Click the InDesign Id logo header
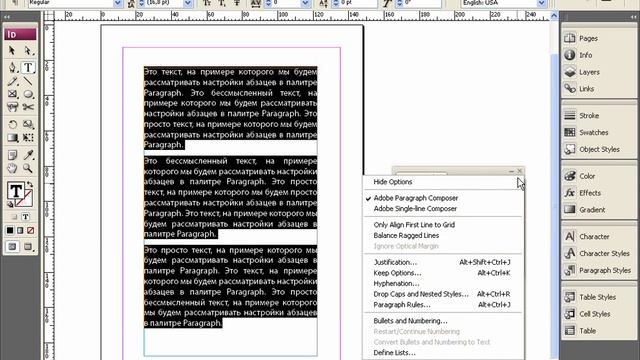Viewport: 640px width, 360px height. [20, 34]
